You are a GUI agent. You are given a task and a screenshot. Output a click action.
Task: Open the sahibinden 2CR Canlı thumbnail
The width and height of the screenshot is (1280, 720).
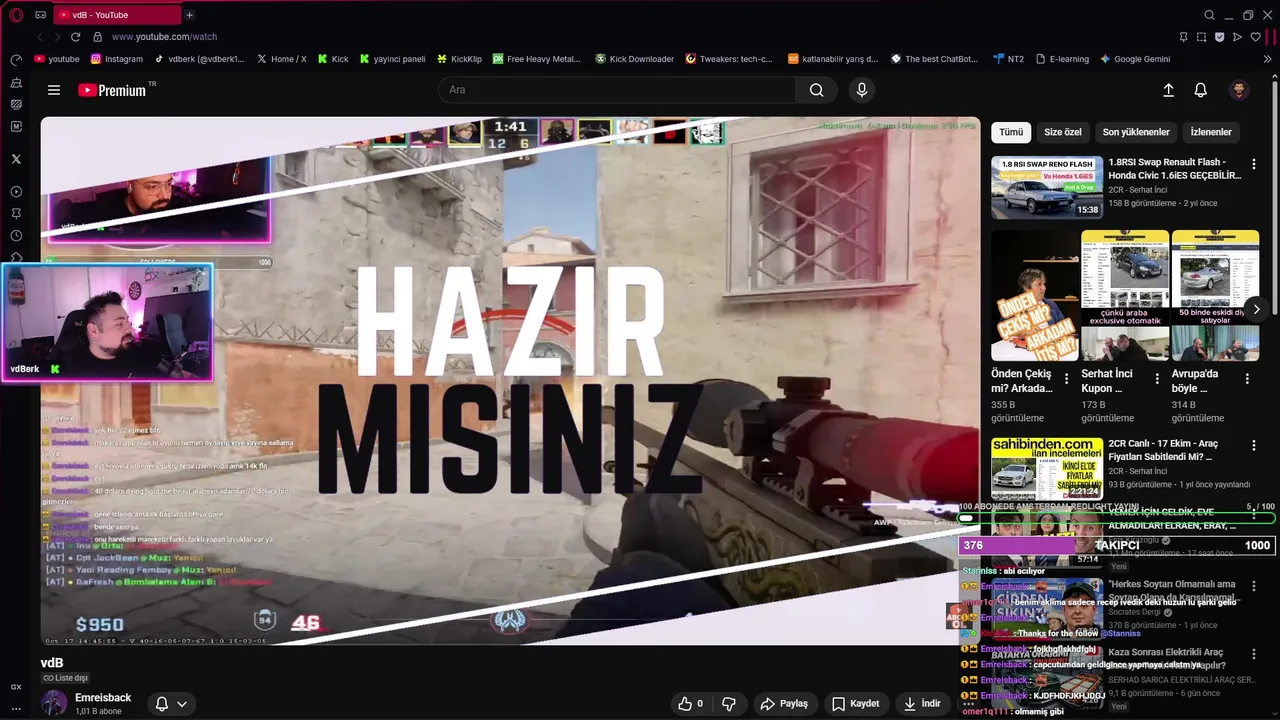click(x=1047, y=469)
